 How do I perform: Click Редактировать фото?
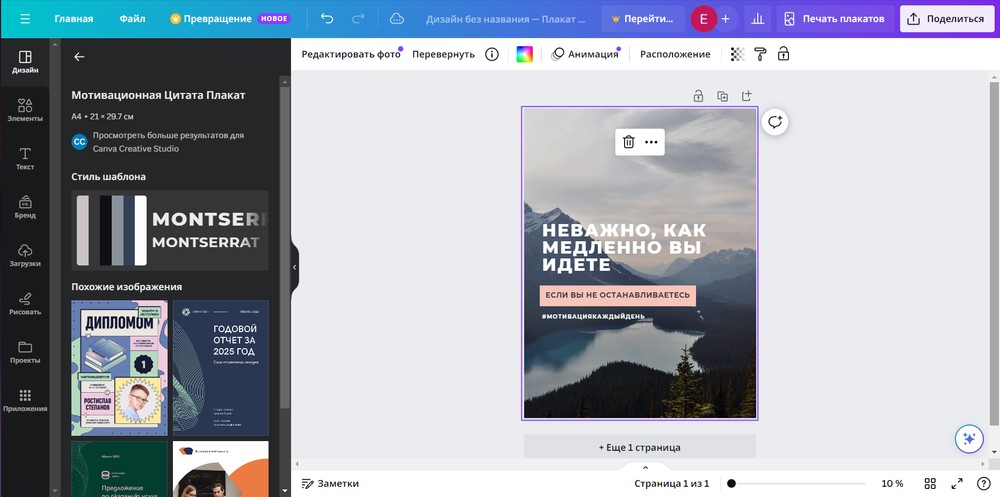click(x=351, y=54)
